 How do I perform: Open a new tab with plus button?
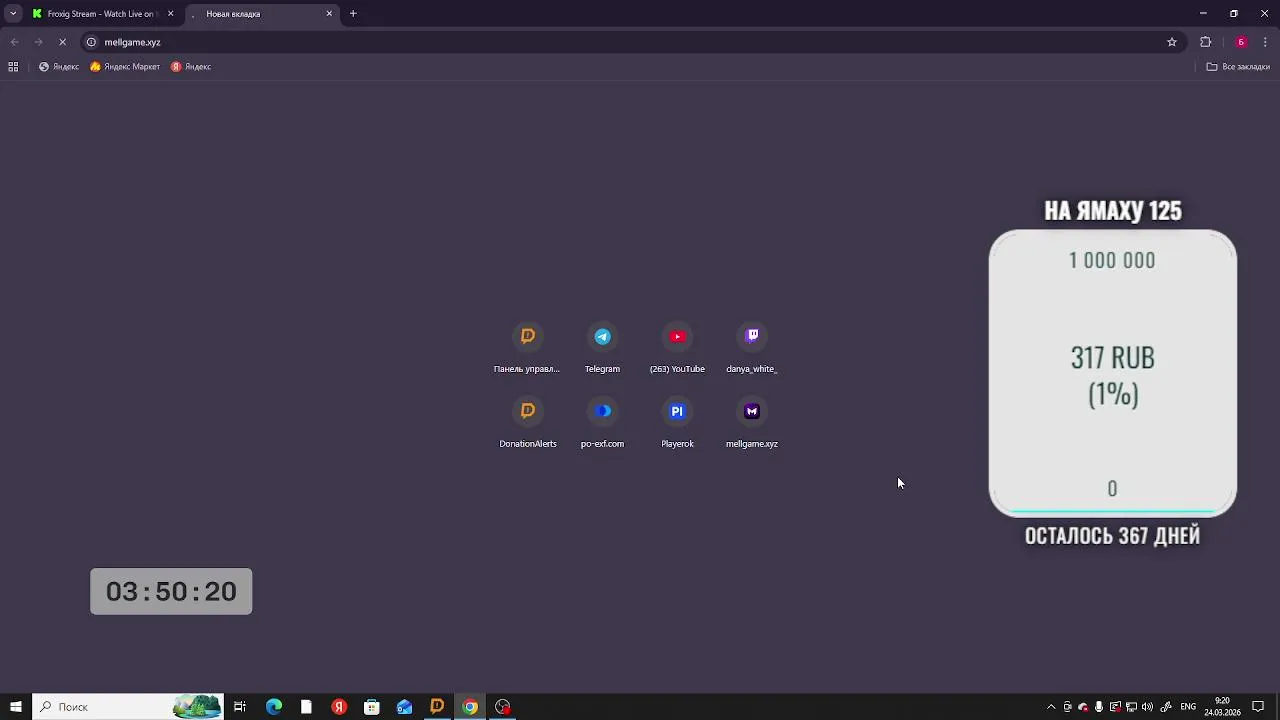[353, 14]
